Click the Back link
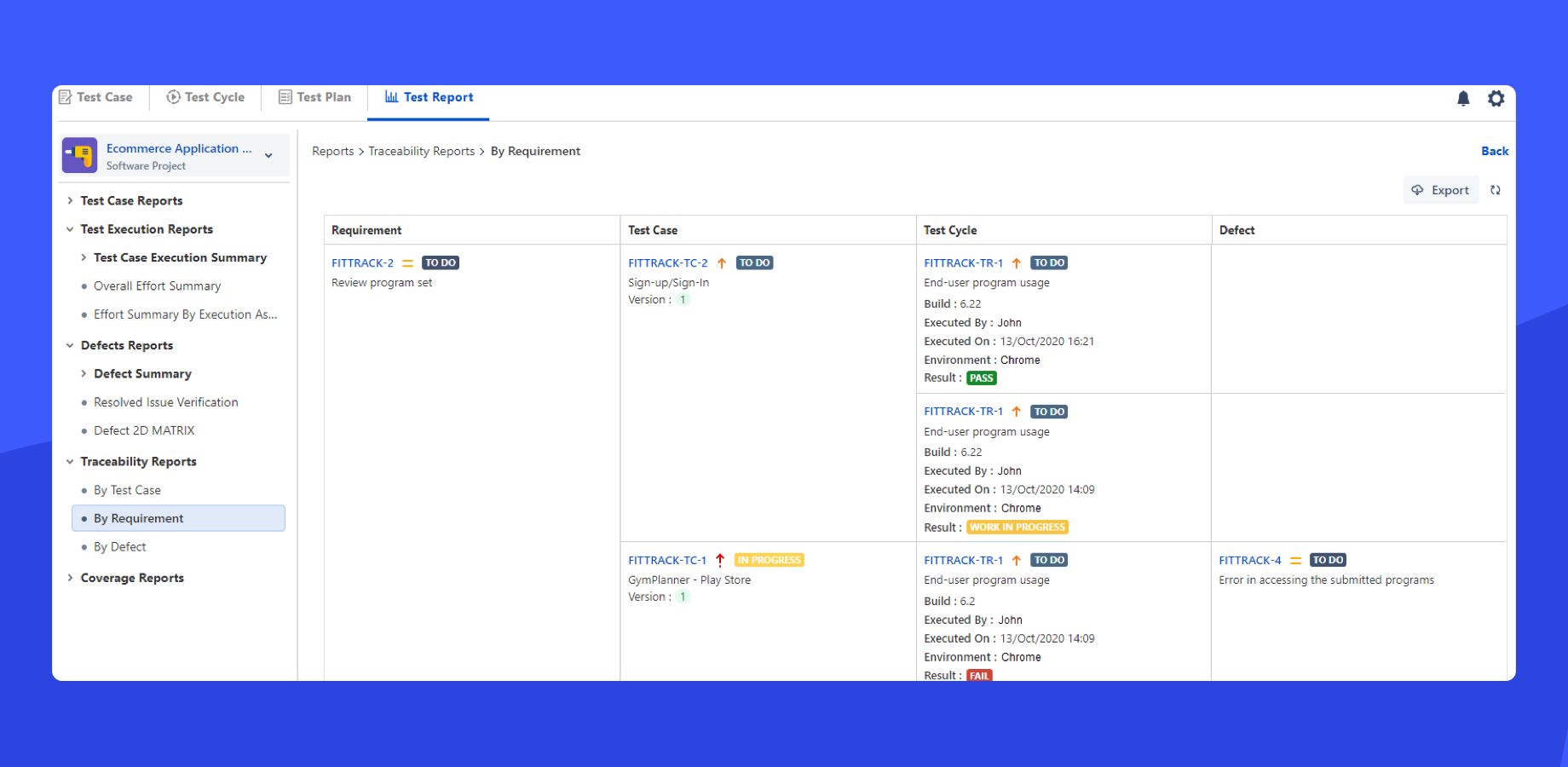1568x767 pixels. (x=1494, y=151)
